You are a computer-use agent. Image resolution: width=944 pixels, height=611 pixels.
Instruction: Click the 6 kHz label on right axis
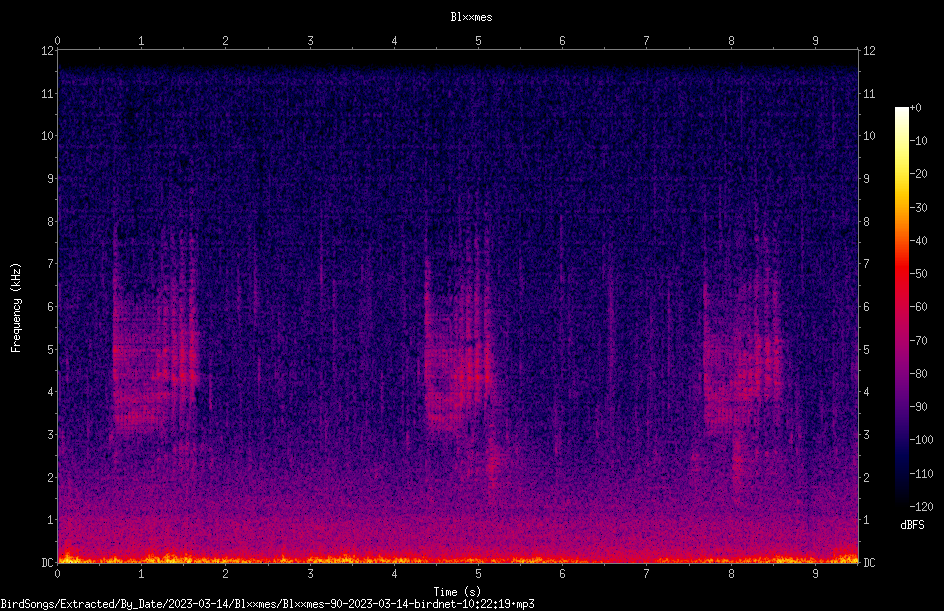point(866,306)
